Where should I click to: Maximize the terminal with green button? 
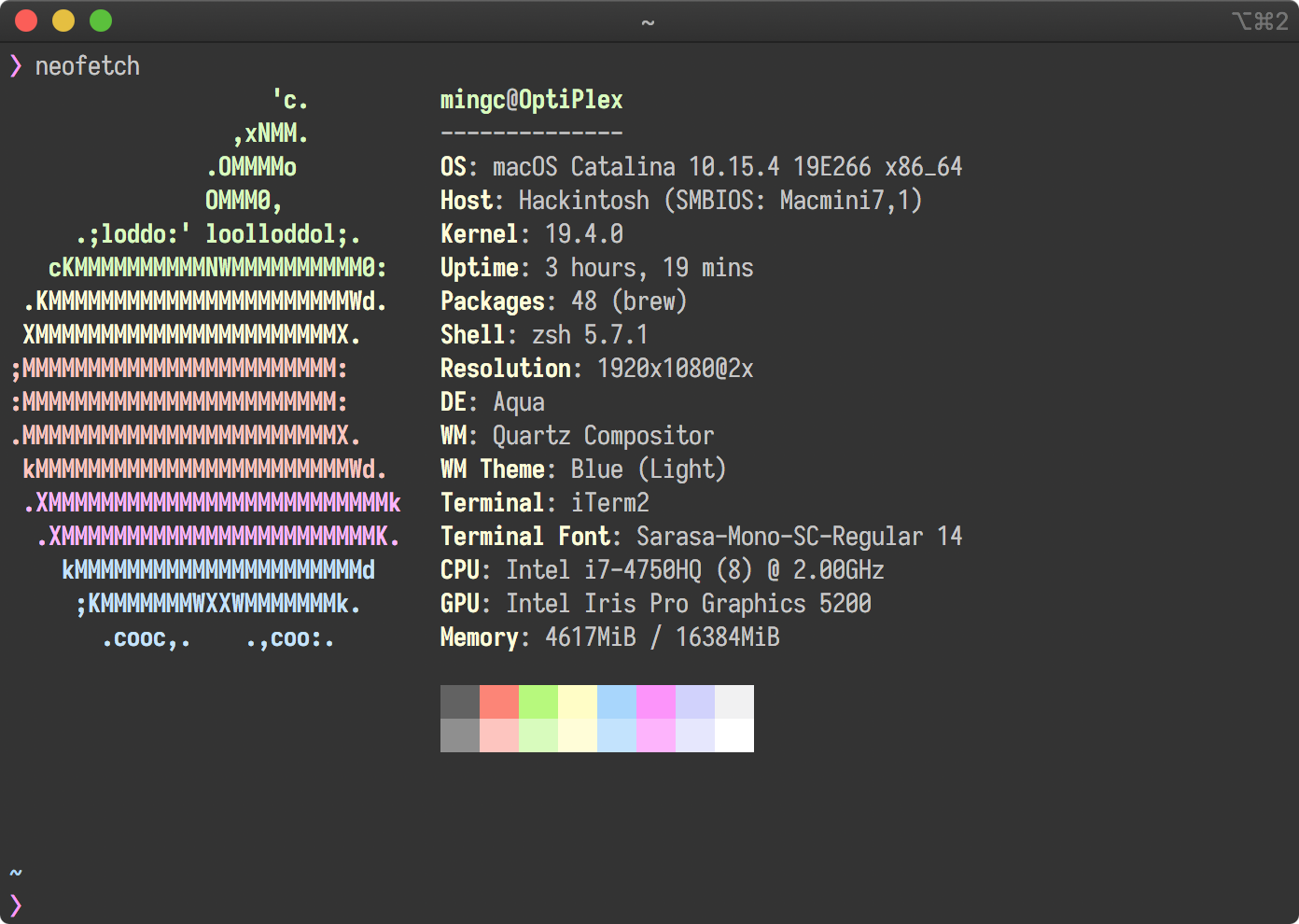[101, 21]
